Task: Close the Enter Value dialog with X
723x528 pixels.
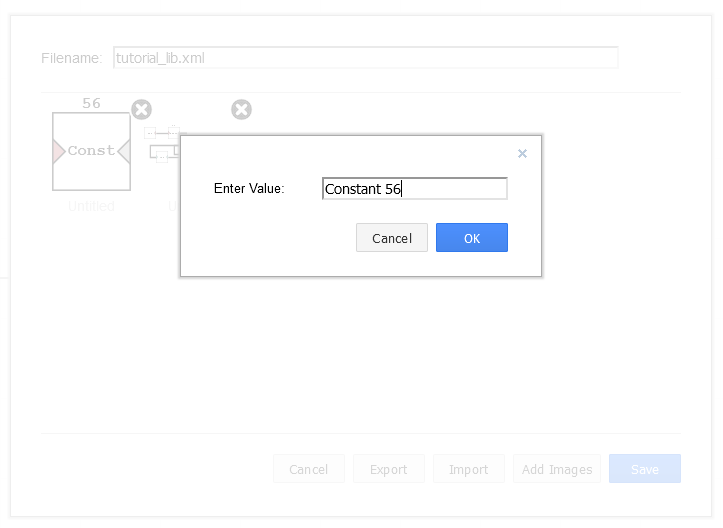Action: pos(522,154)
